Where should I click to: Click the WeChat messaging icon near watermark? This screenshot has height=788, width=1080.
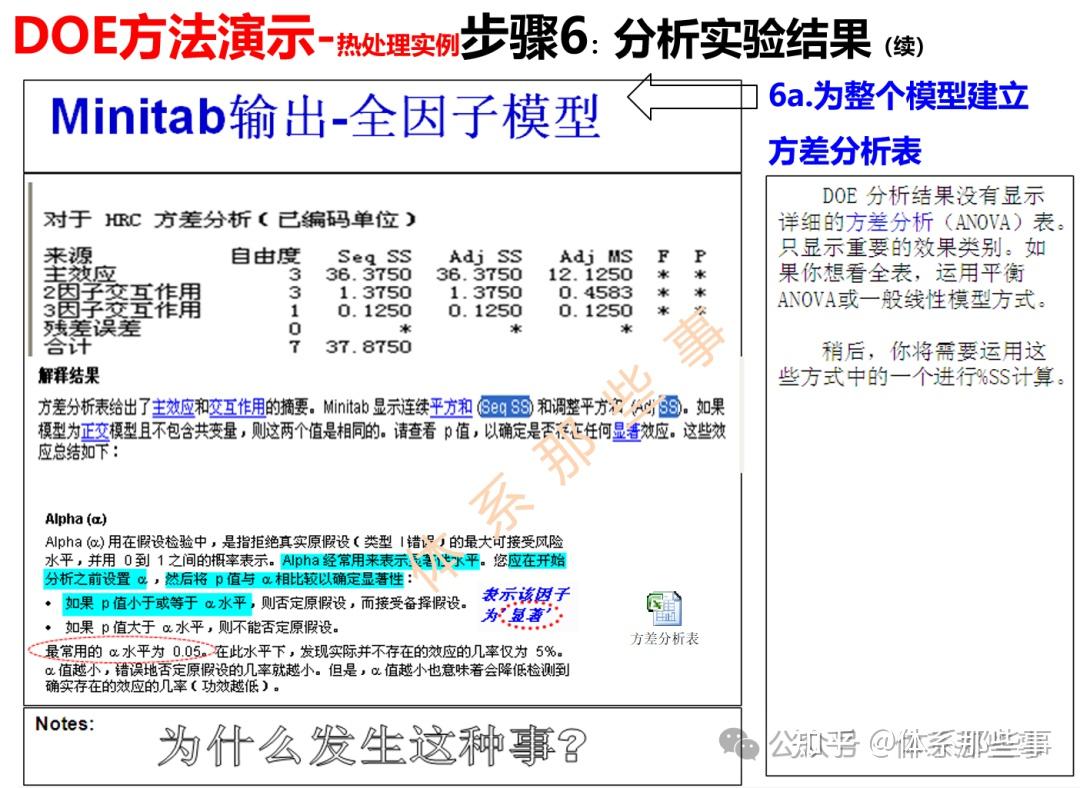click(x=739, y=743)
